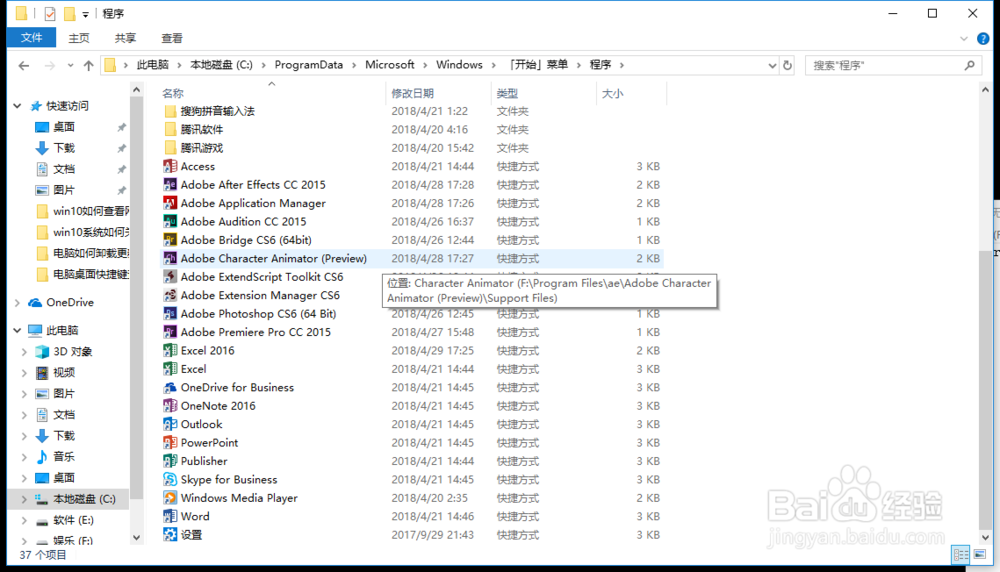Click Microsoft in the address path

pyautogui.click(x=390, y=65)
